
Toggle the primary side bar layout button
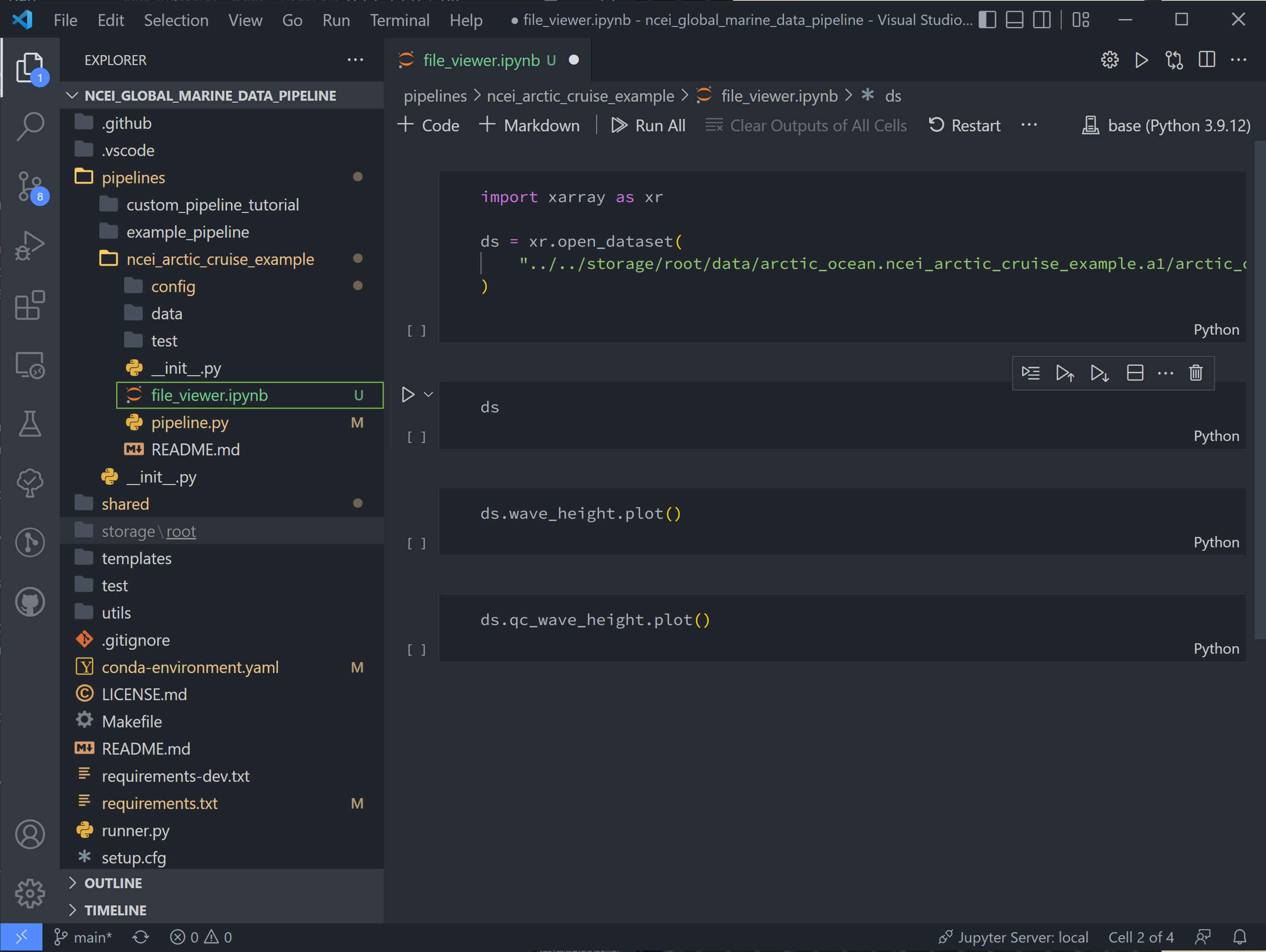tap(987, 20)
